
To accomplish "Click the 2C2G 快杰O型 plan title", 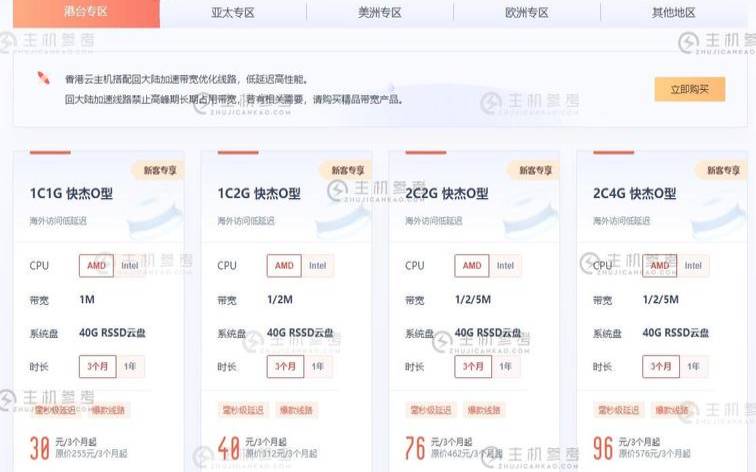I will tap(447, 194).
